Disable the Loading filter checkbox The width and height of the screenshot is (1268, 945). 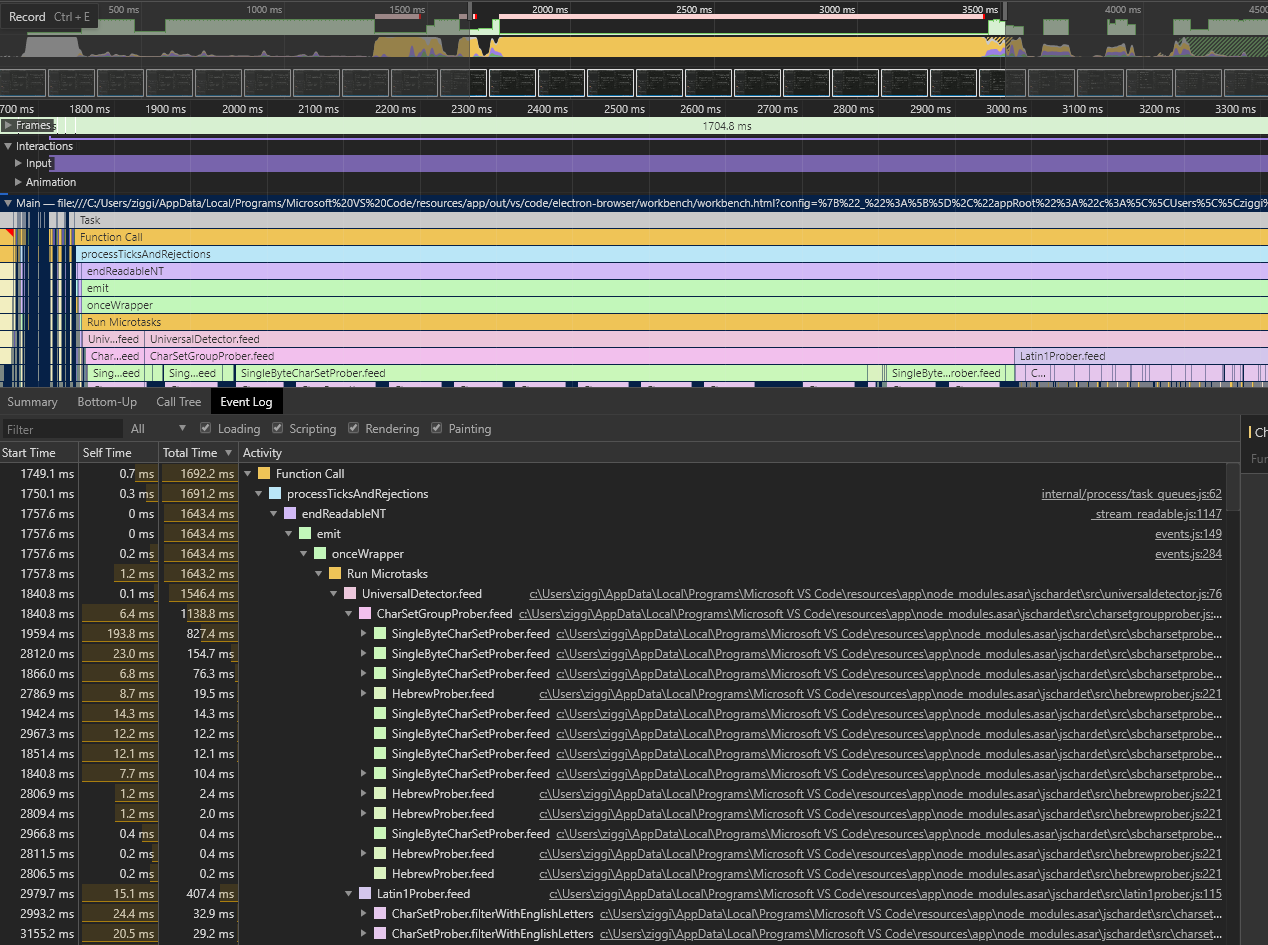(x=204, y=428)
